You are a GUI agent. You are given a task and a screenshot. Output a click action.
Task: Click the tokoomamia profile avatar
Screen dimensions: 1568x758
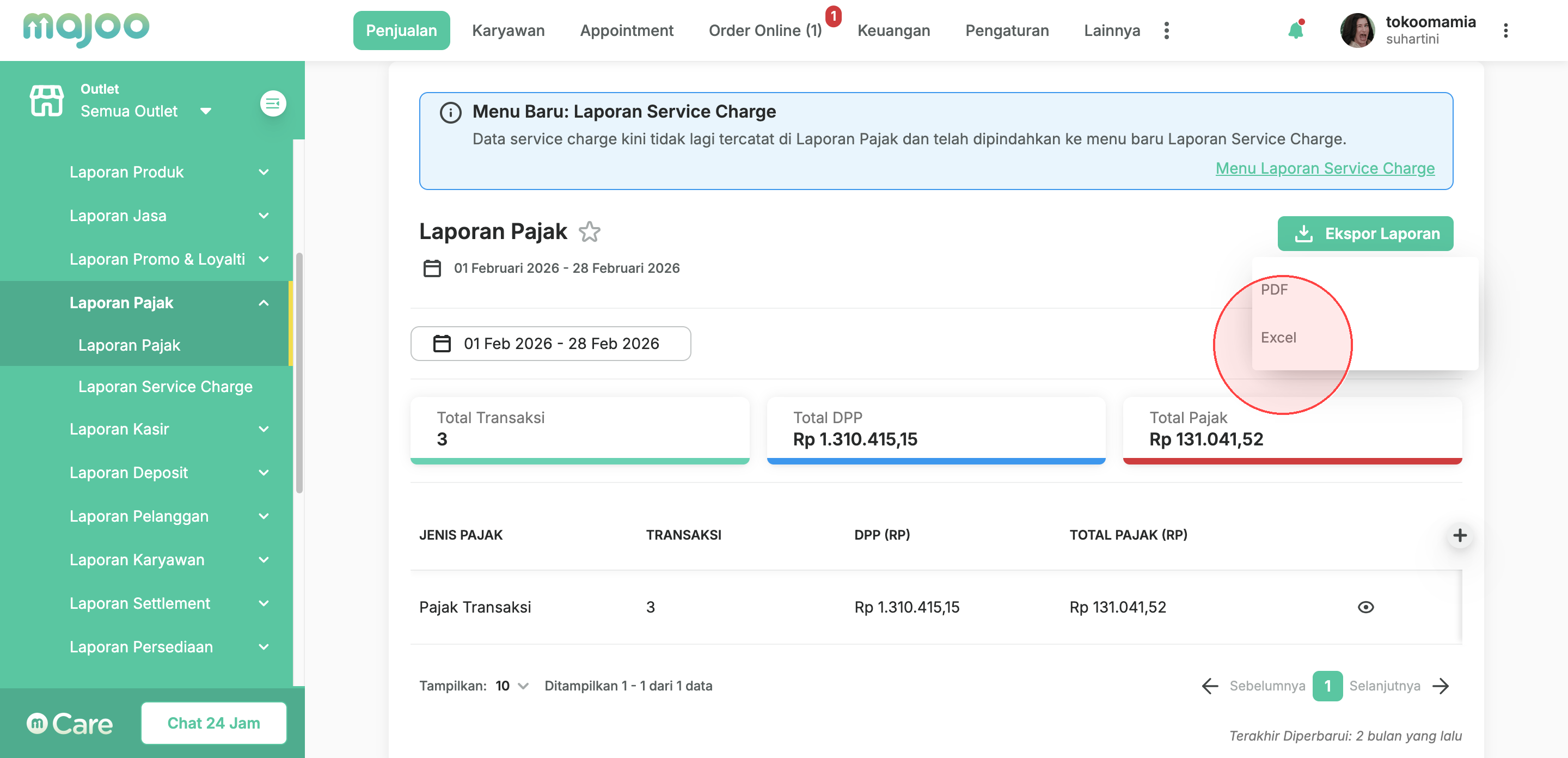click(1357, 30)
